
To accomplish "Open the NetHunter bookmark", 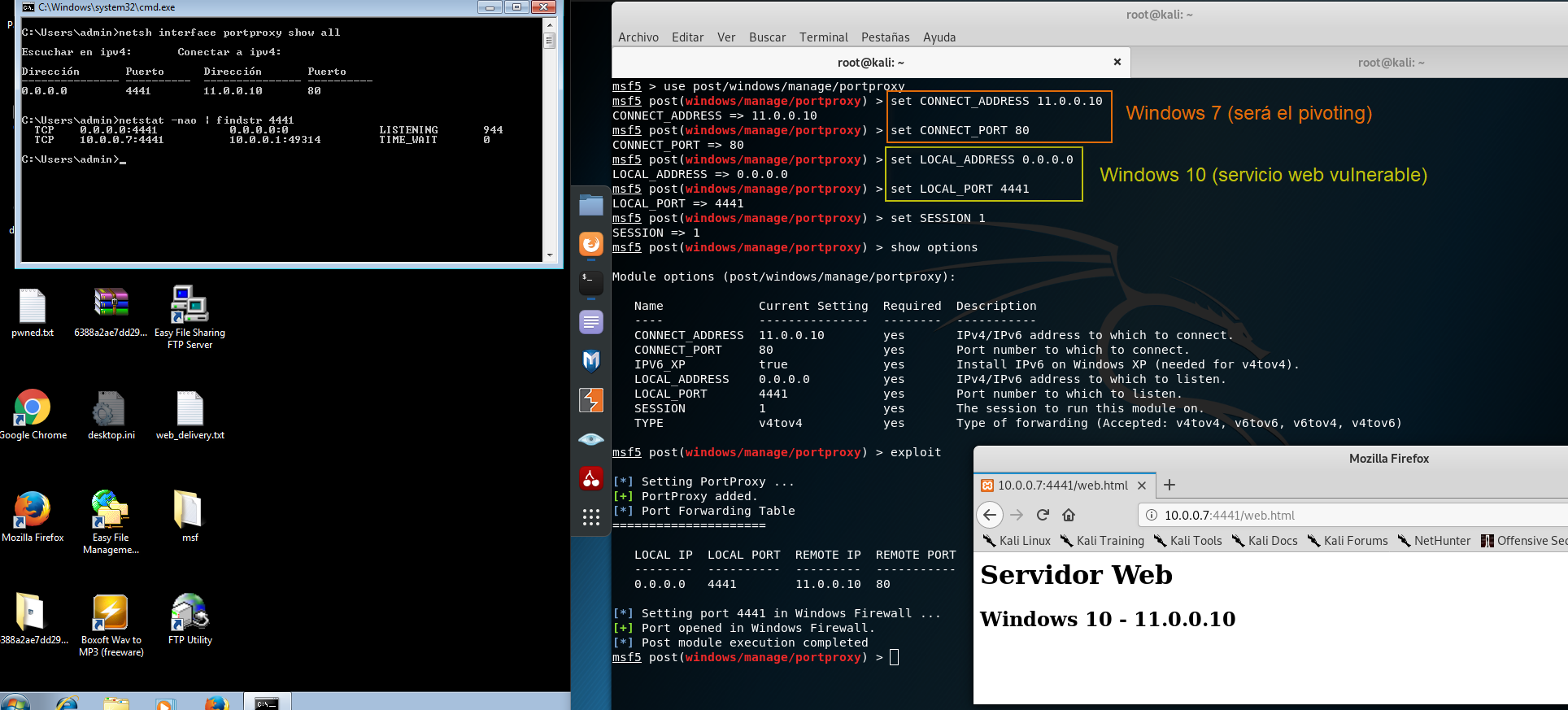I will click(x=1434, y=541).
